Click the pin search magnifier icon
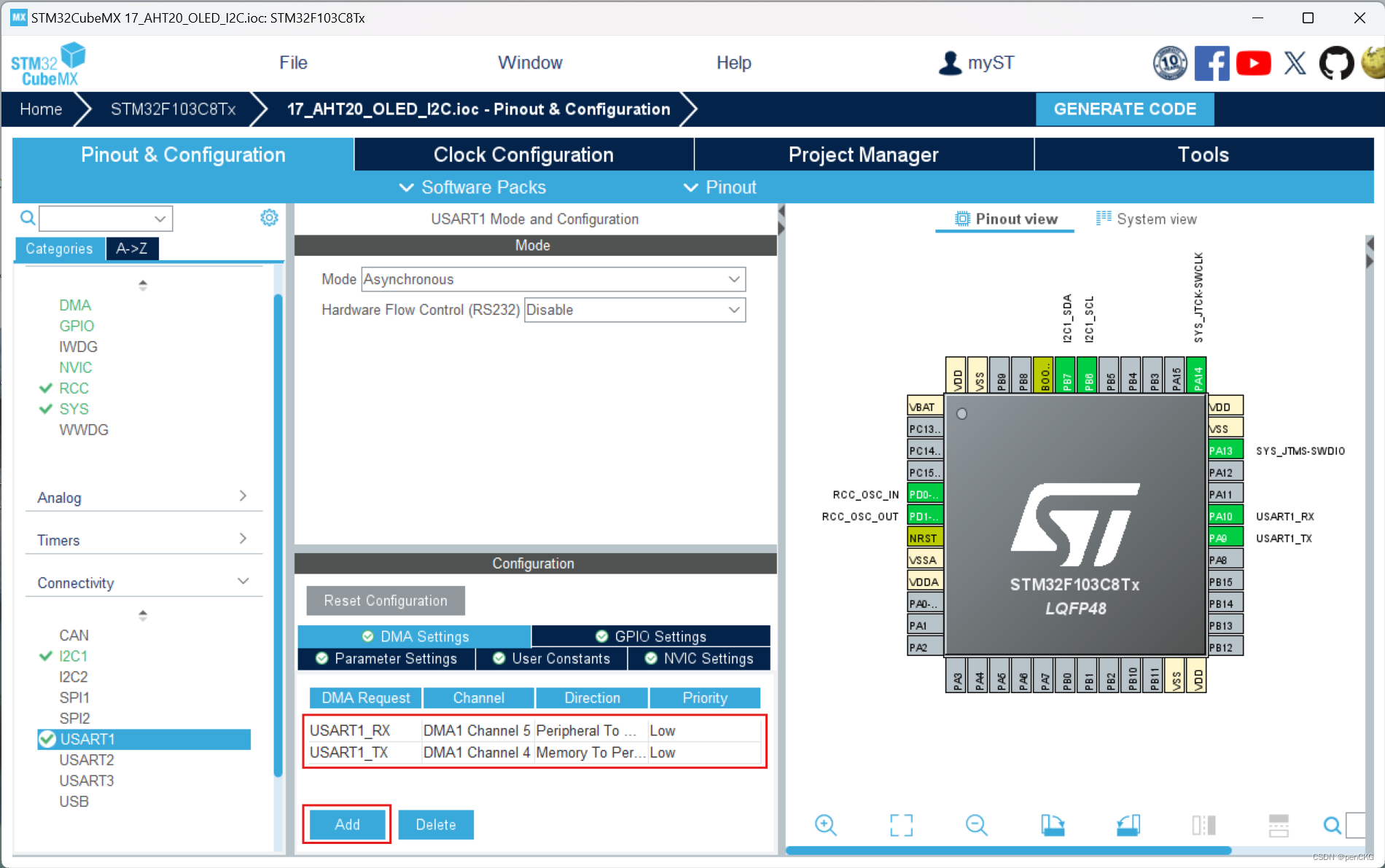The height and width of the screenshot is (868, 1385). click(1332, 825)
